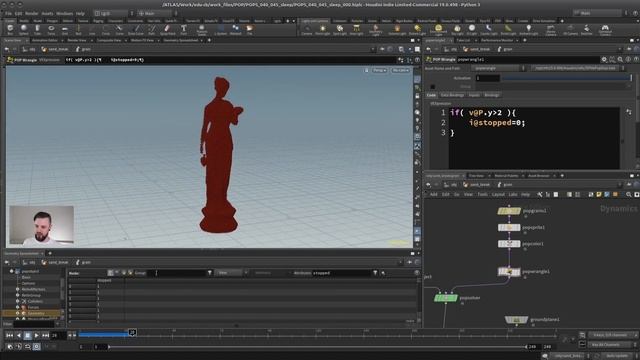Screen dimensions: 640x360
Task: Open the Key All Channels dropdown
Action: coord(612,345)
